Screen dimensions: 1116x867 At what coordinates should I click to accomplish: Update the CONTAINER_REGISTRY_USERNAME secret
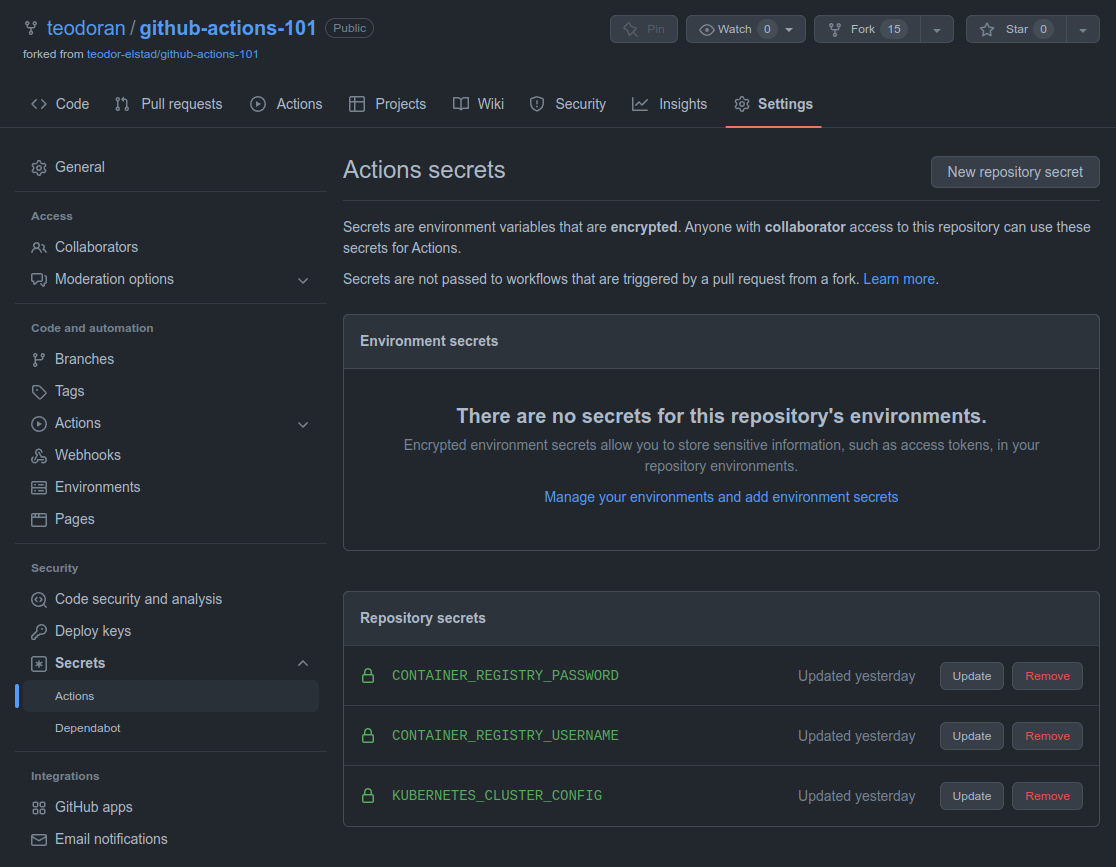[972, 736]
